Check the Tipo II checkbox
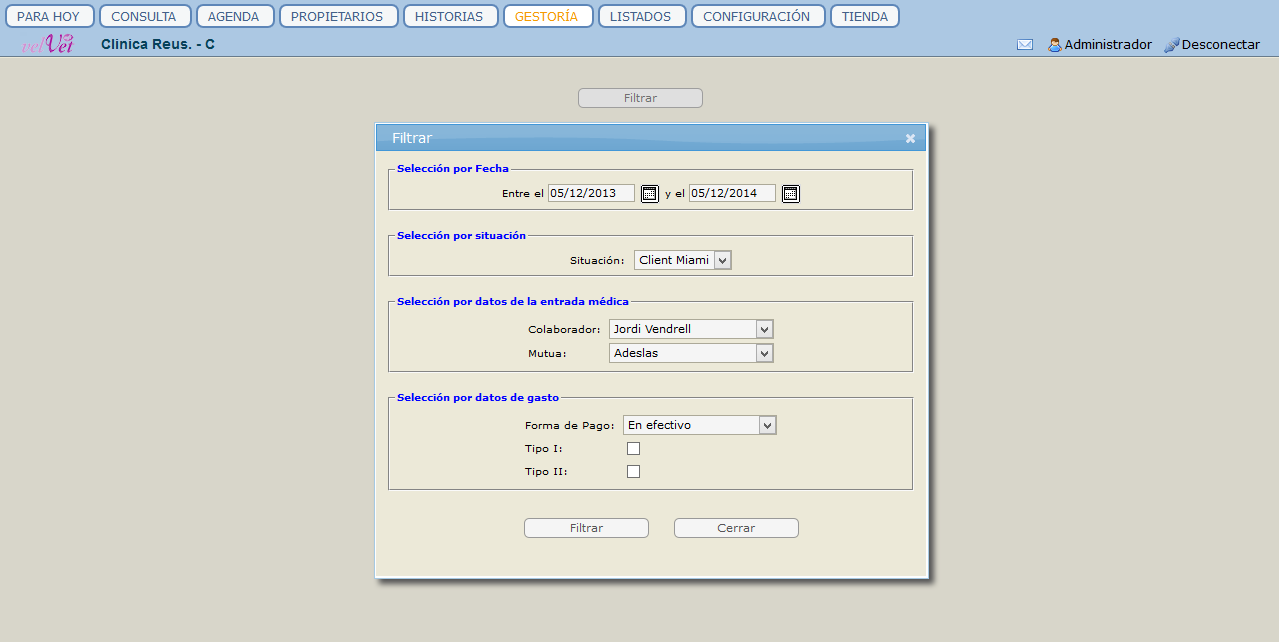1279x642 pixels. [633, 472]
